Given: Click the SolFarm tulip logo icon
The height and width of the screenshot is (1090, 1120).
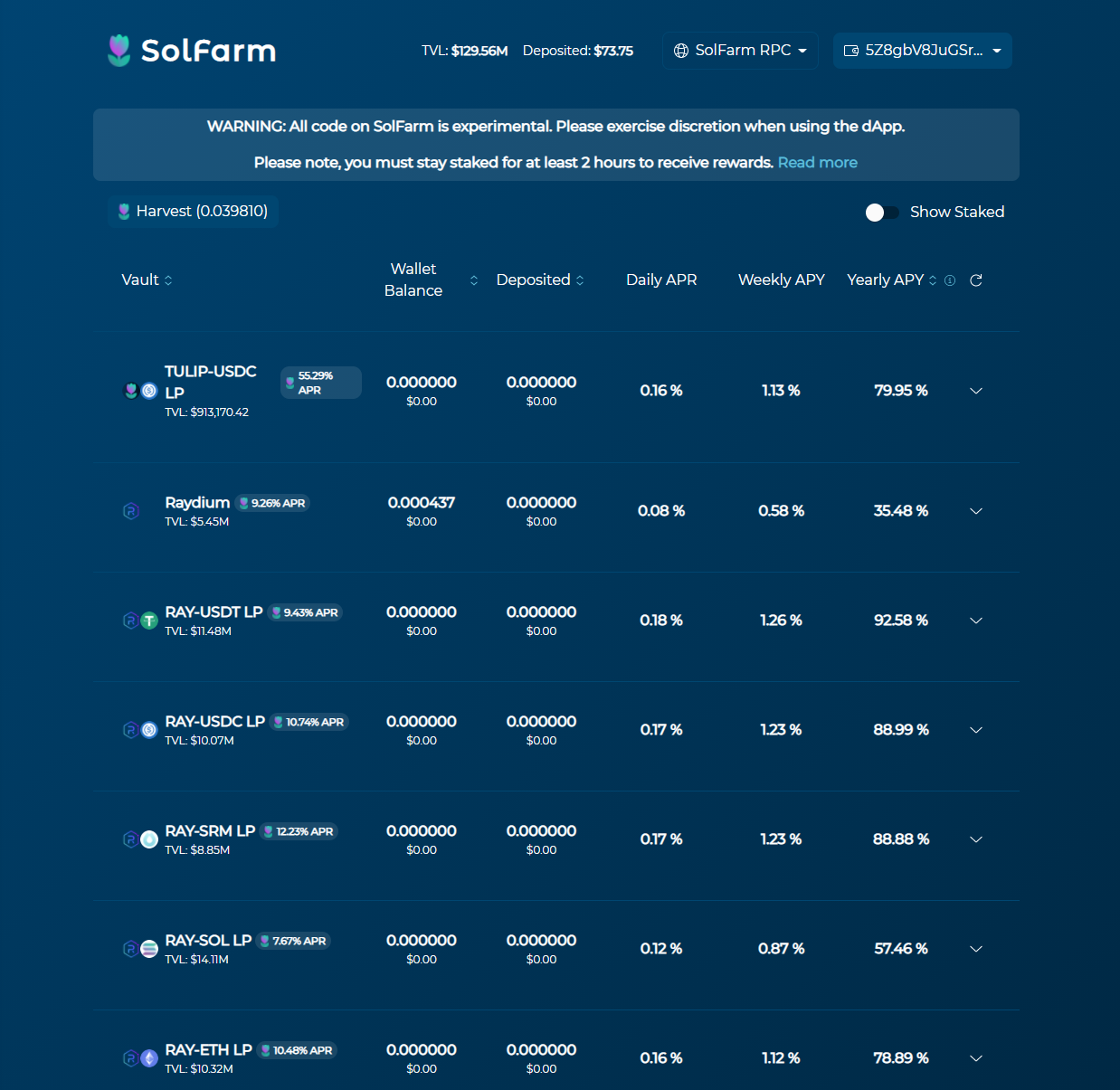Looking at the screenshot, I should point(119,51).
